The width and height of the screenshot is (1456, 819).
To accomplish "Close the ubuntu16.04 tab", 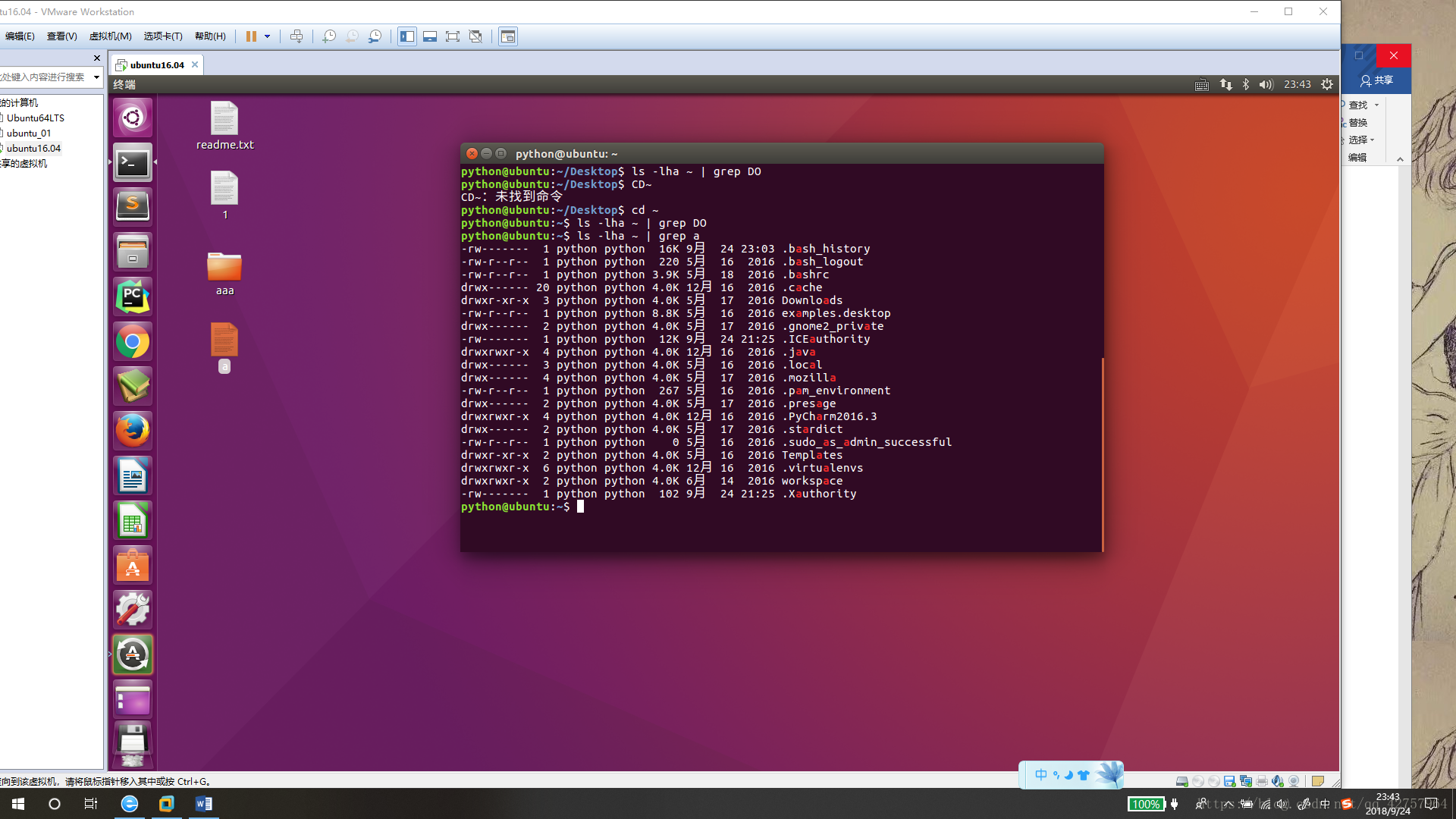I will coord(195,64).
